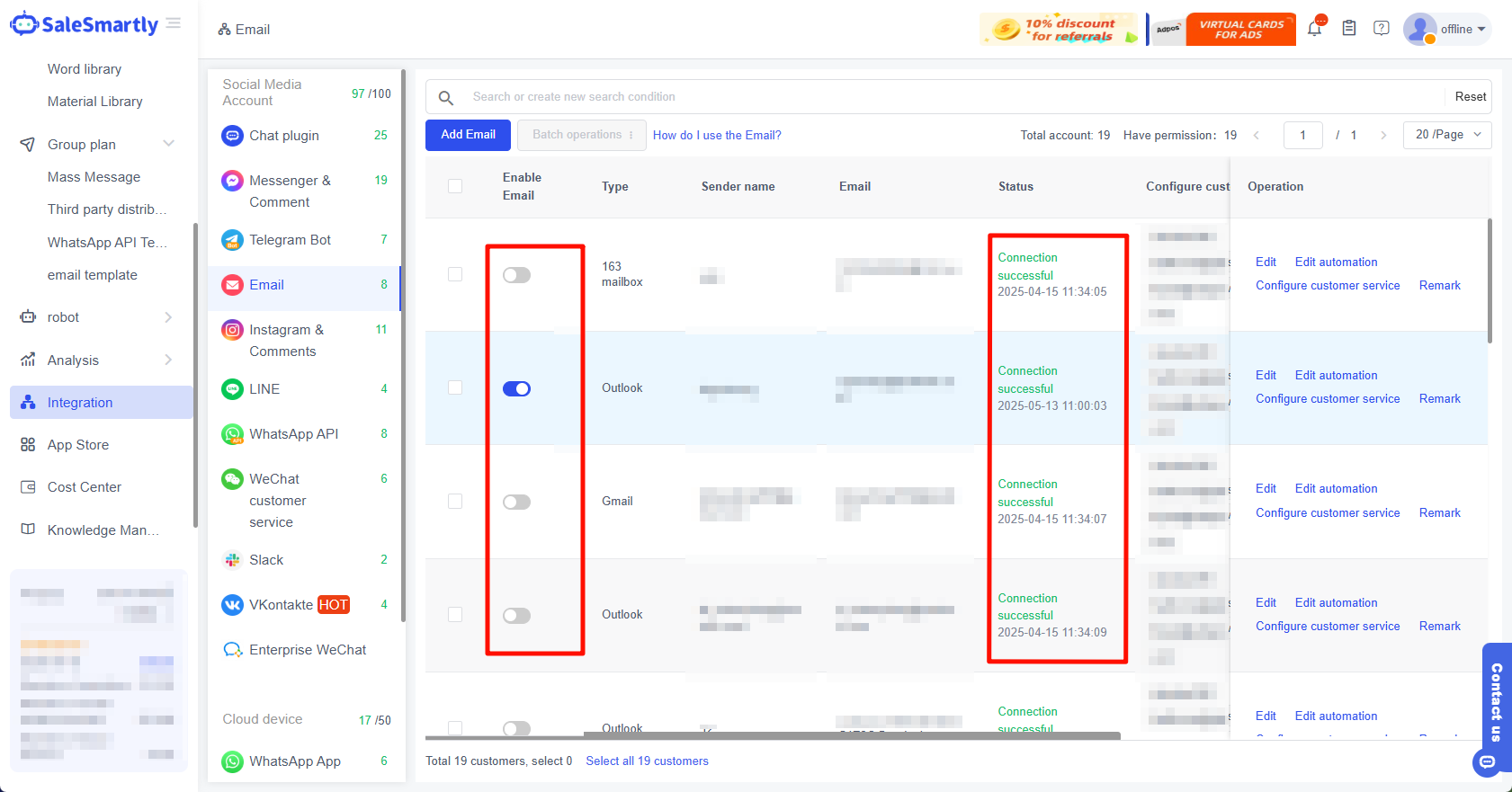The width and height of the screenshot is (1512, 792).
Task: Enable the Gmail email toggle
Action: click(x=516, y=502)
